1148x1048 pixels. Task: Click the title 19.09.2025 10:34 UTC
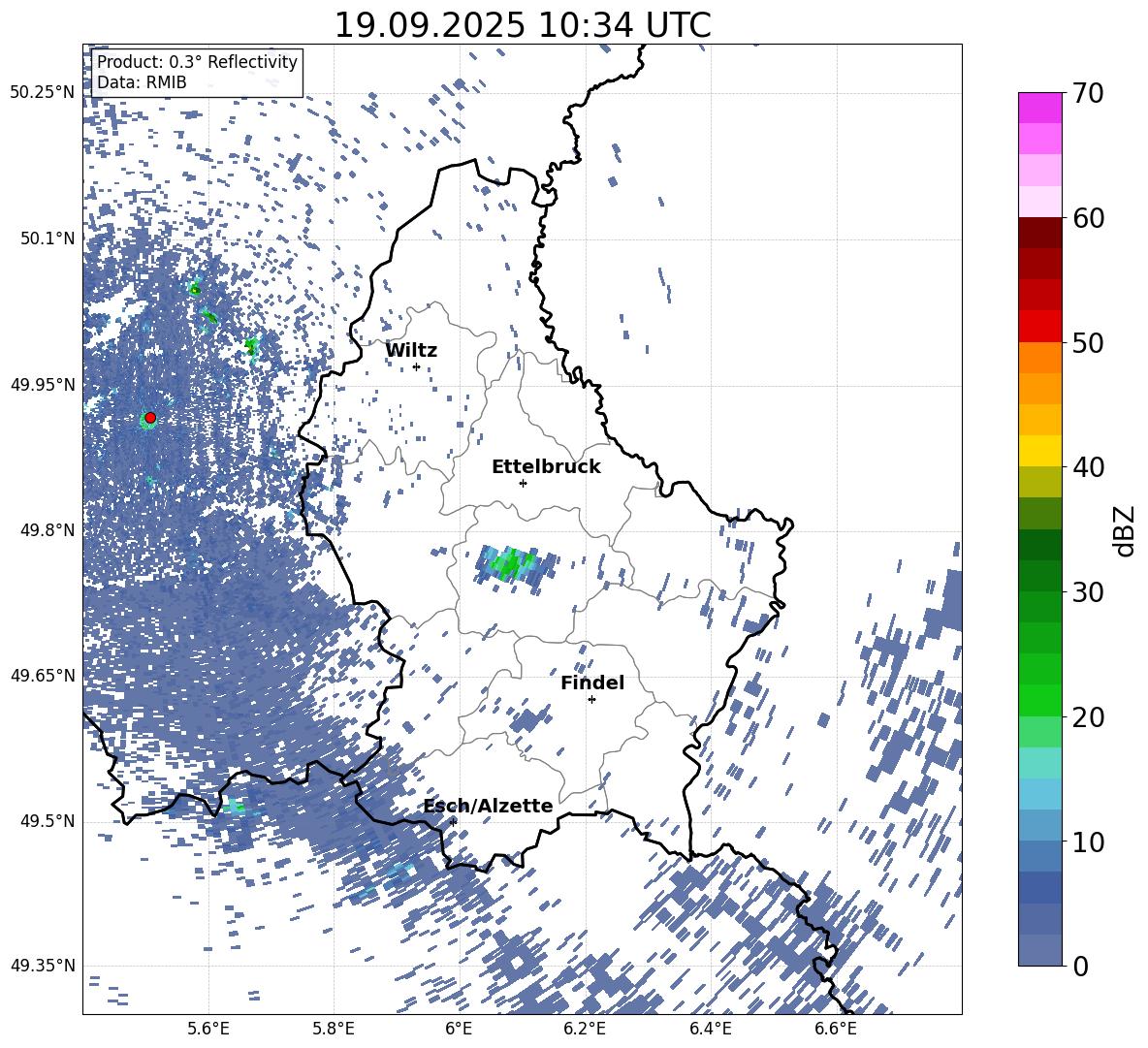coord(523,25)
